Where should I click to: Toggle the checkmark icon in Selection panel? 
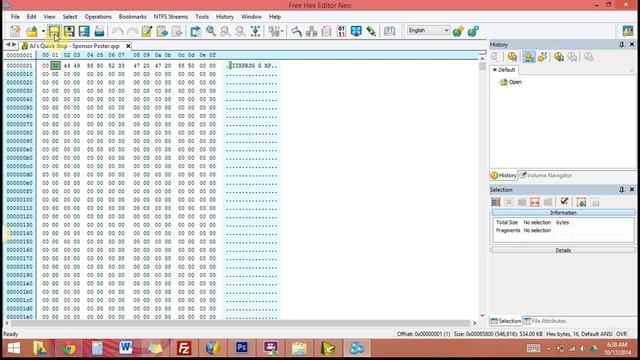564,201
